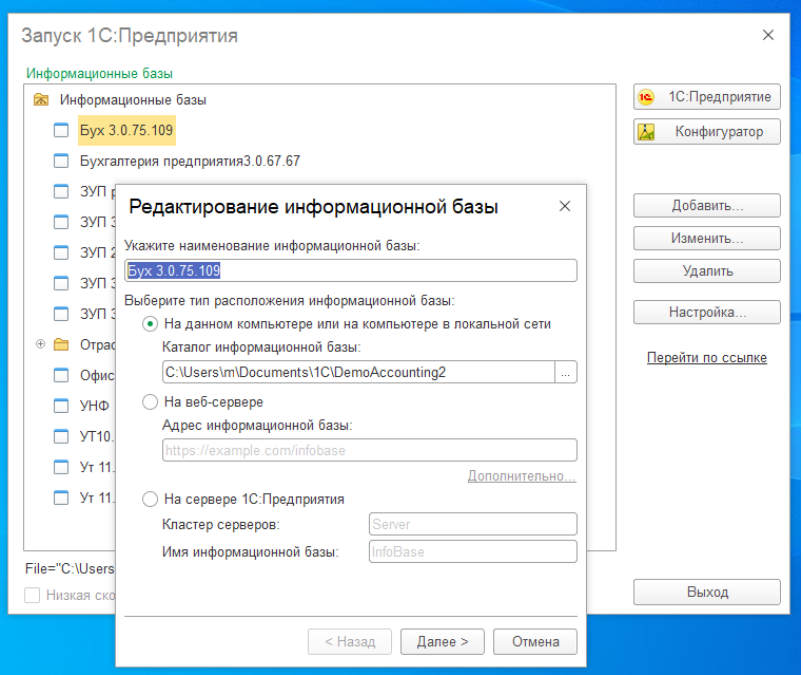The image size is (803, 675).
Task: Click the icon beside Бухгалтерия предприятия3.0.67.67
Action: coord(61,161)
